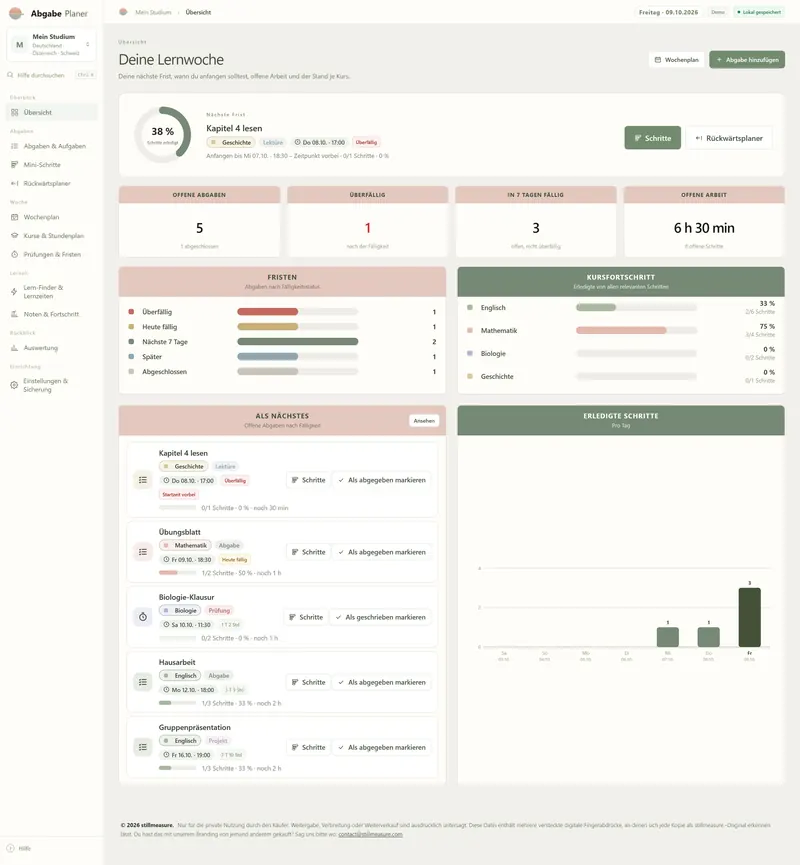Open Schritte for Hausarbeit
This screenshot has height=865, width=800.
click(x=308, y=682)
